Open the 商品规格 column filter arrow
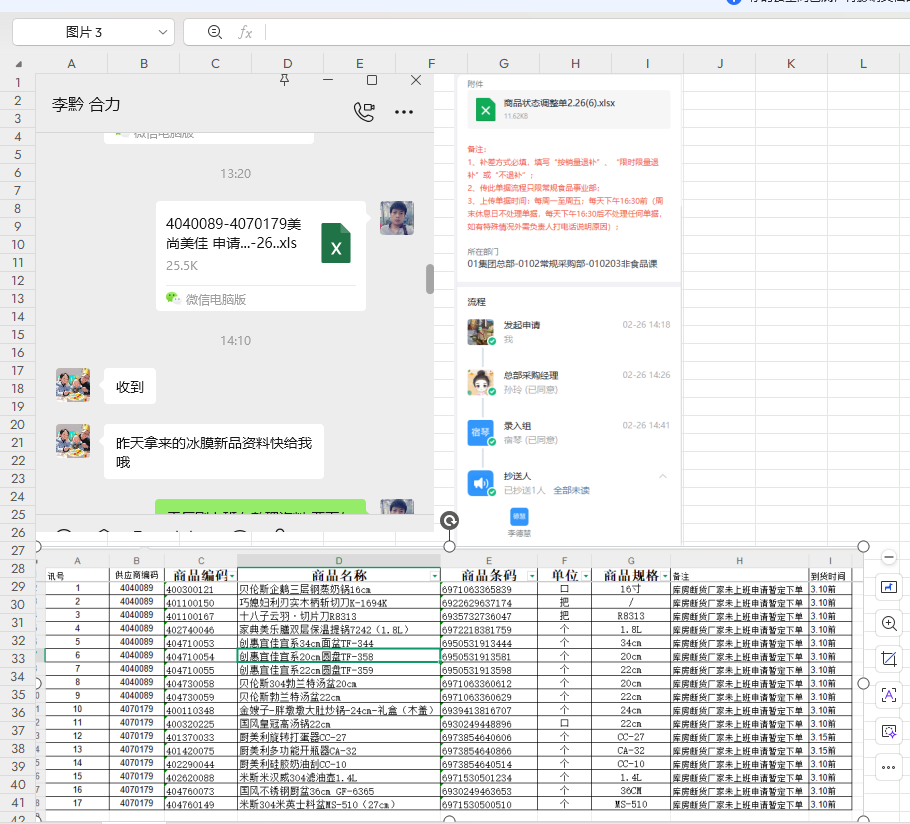Screen dimensions: 910x824 (664, 576)
